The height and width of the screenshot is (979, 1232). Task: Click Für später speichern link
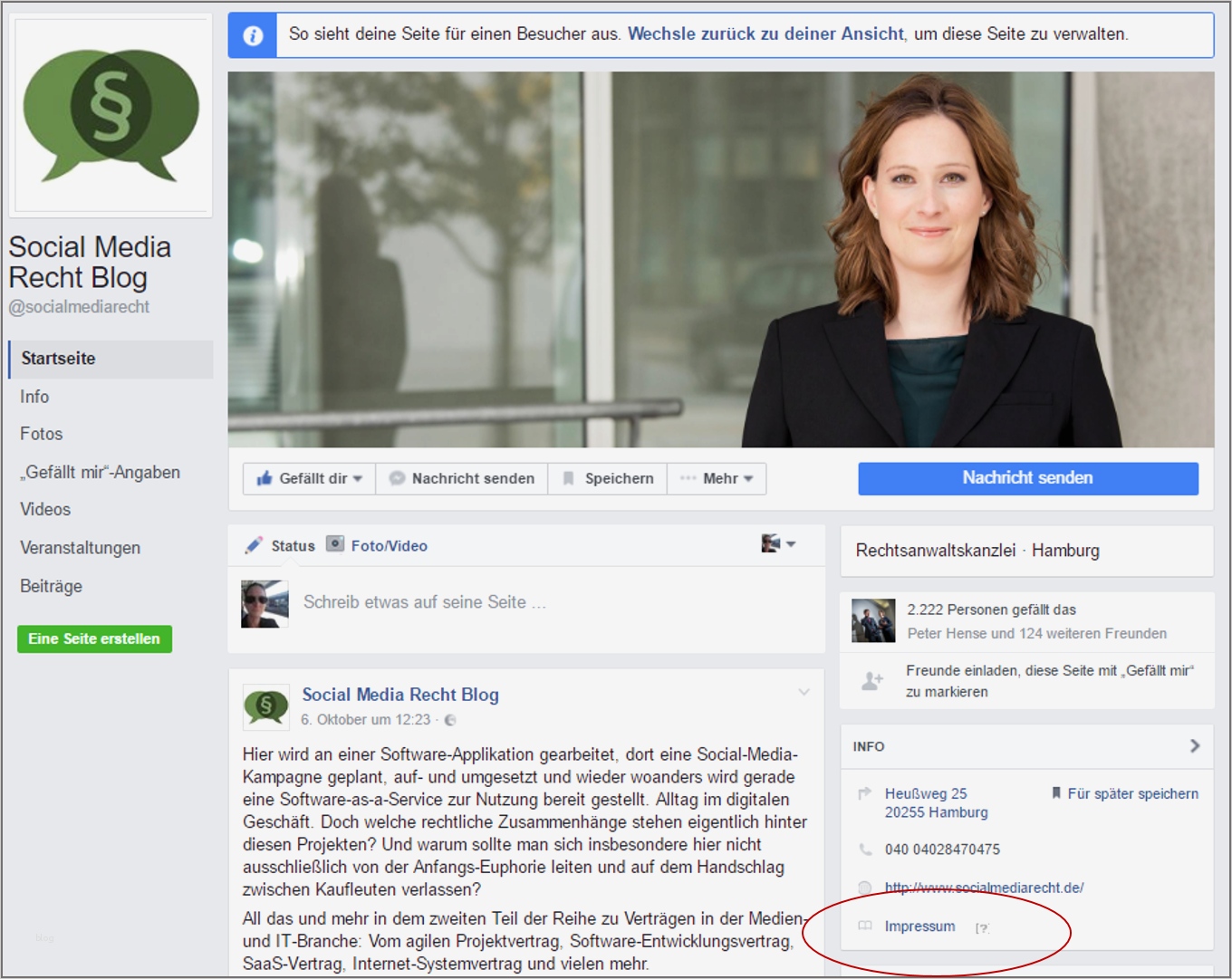coord(1133,793)
